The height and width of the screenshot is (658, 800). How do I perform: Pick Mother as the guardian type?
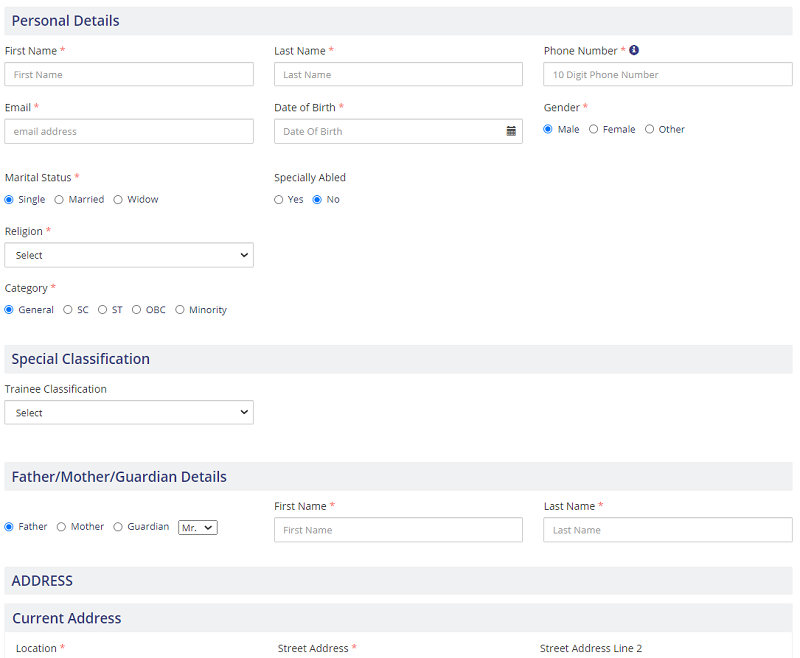[62, 527]
